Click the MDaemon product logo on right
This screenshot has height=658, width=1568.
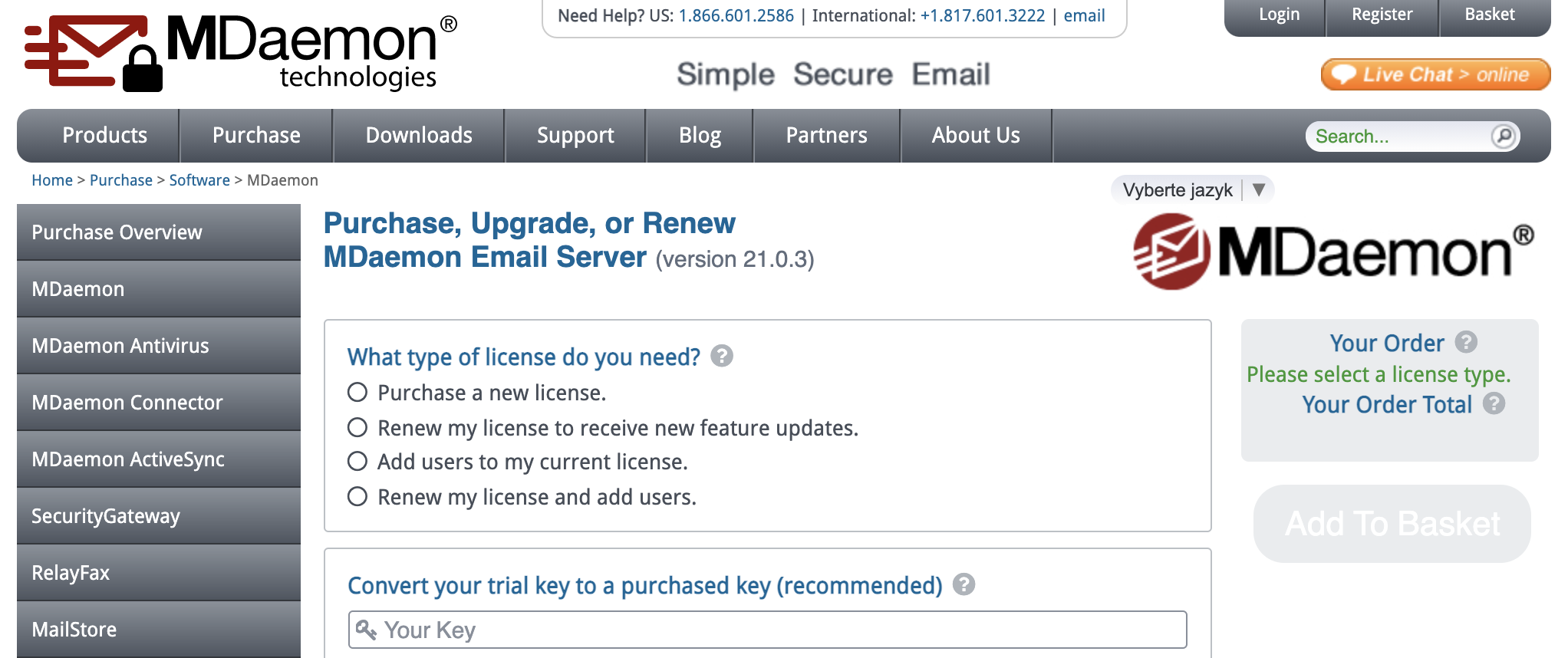(x=1333, y=252)
